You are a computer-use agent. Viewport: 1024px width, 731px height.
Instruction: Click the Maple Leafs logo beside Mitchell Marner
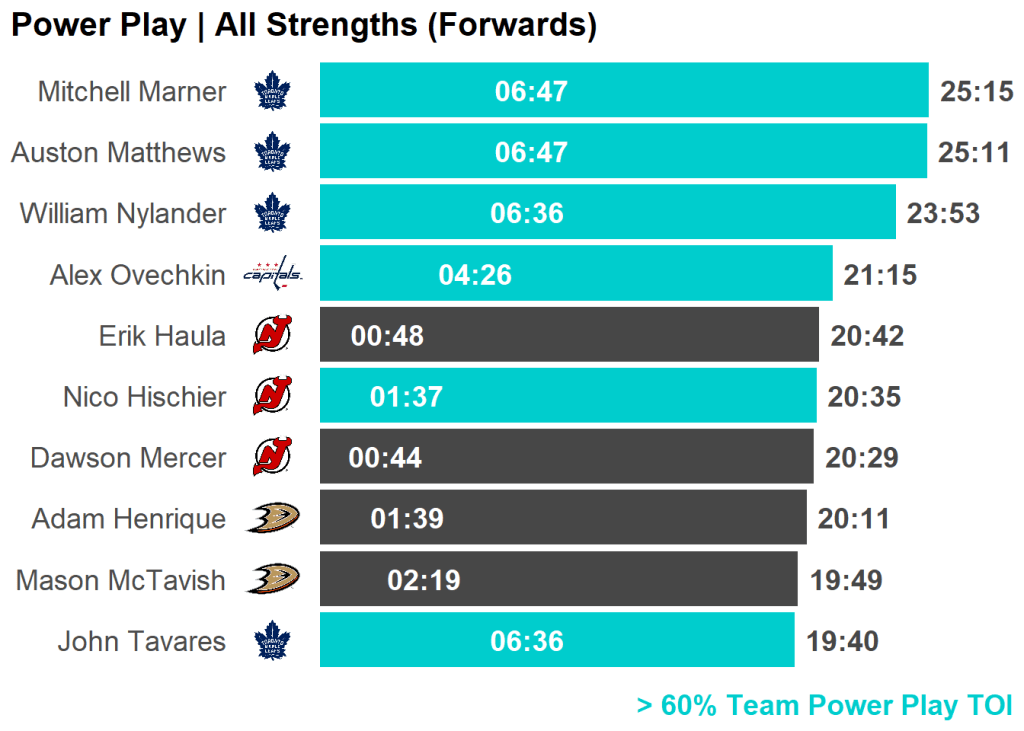tap(271, 92)
